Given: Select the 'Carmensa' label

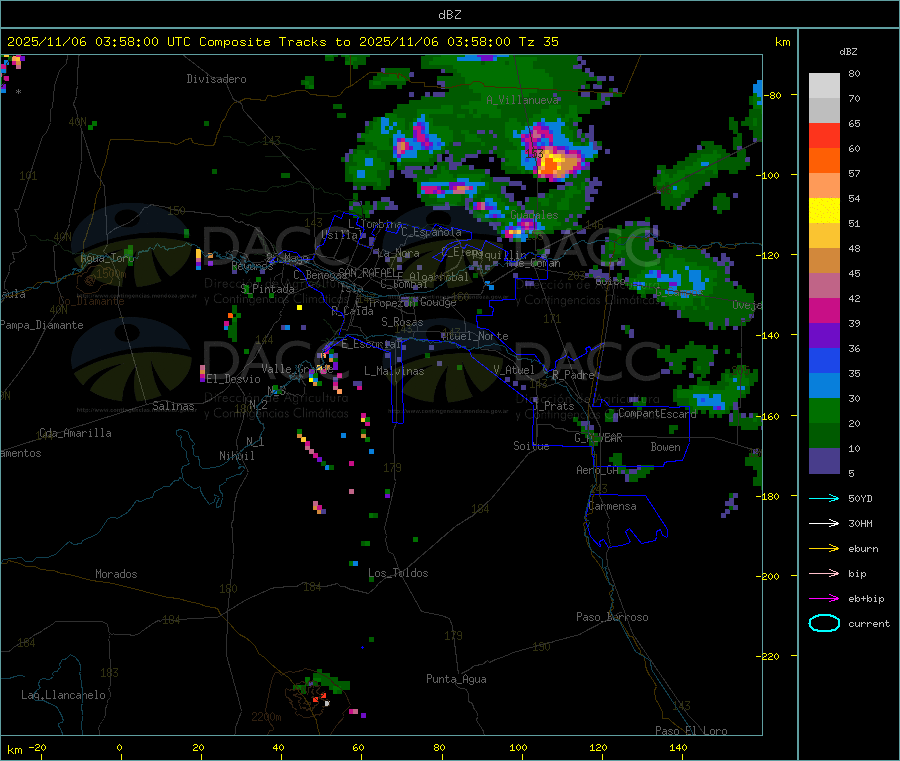Looking at the screenshot, I should [x=612, y=506].
